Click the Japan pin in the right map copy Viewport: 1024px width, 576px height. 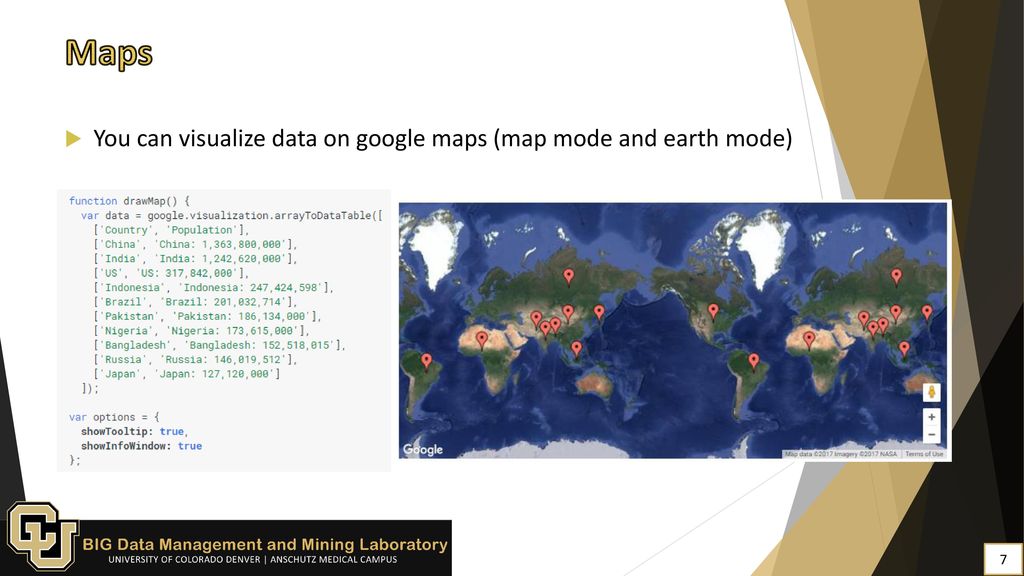point(927,313)
